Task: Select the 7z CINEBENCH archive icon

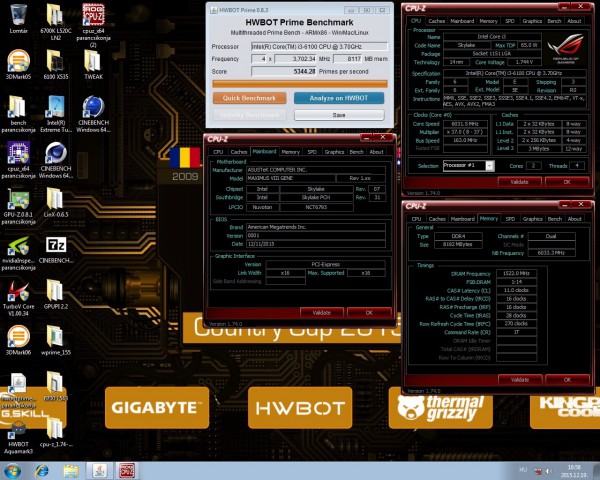Action: click(55, 250)
